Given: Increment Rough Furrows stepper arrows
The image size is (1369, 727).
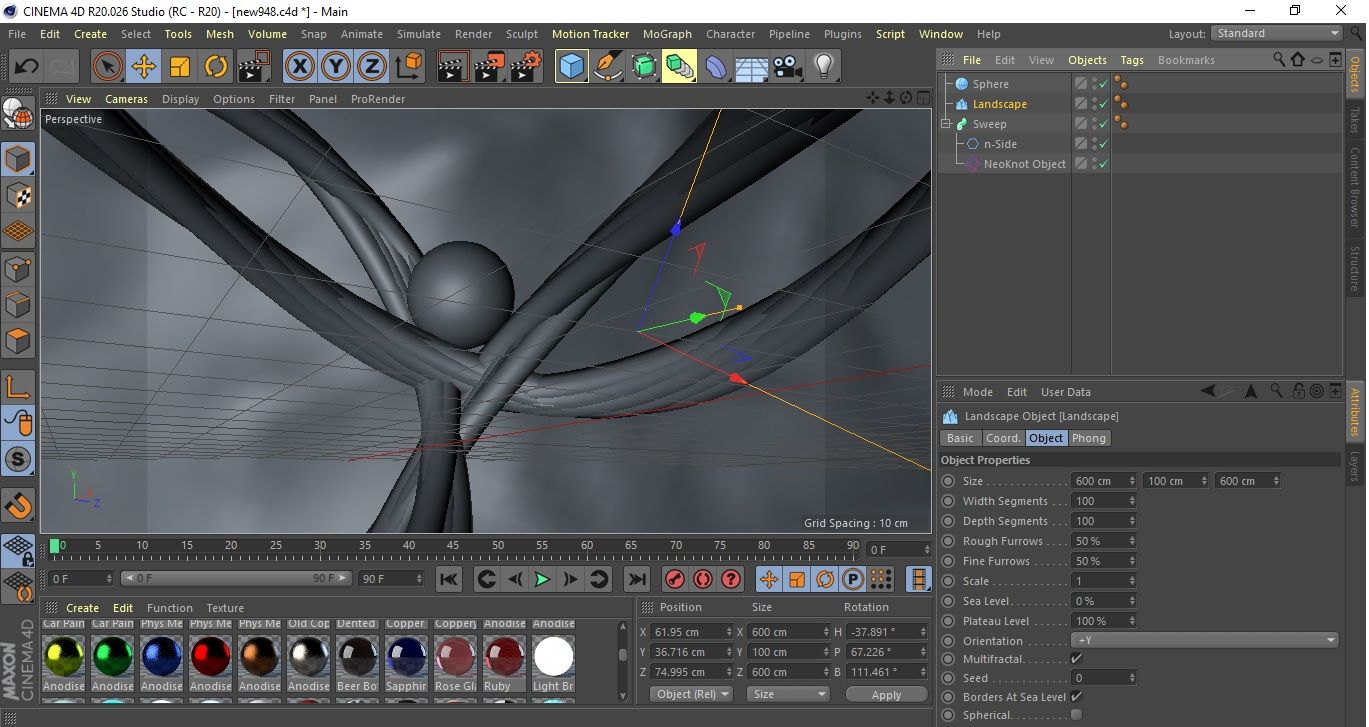Looking at the screenshot, I should click(1132, 541).
